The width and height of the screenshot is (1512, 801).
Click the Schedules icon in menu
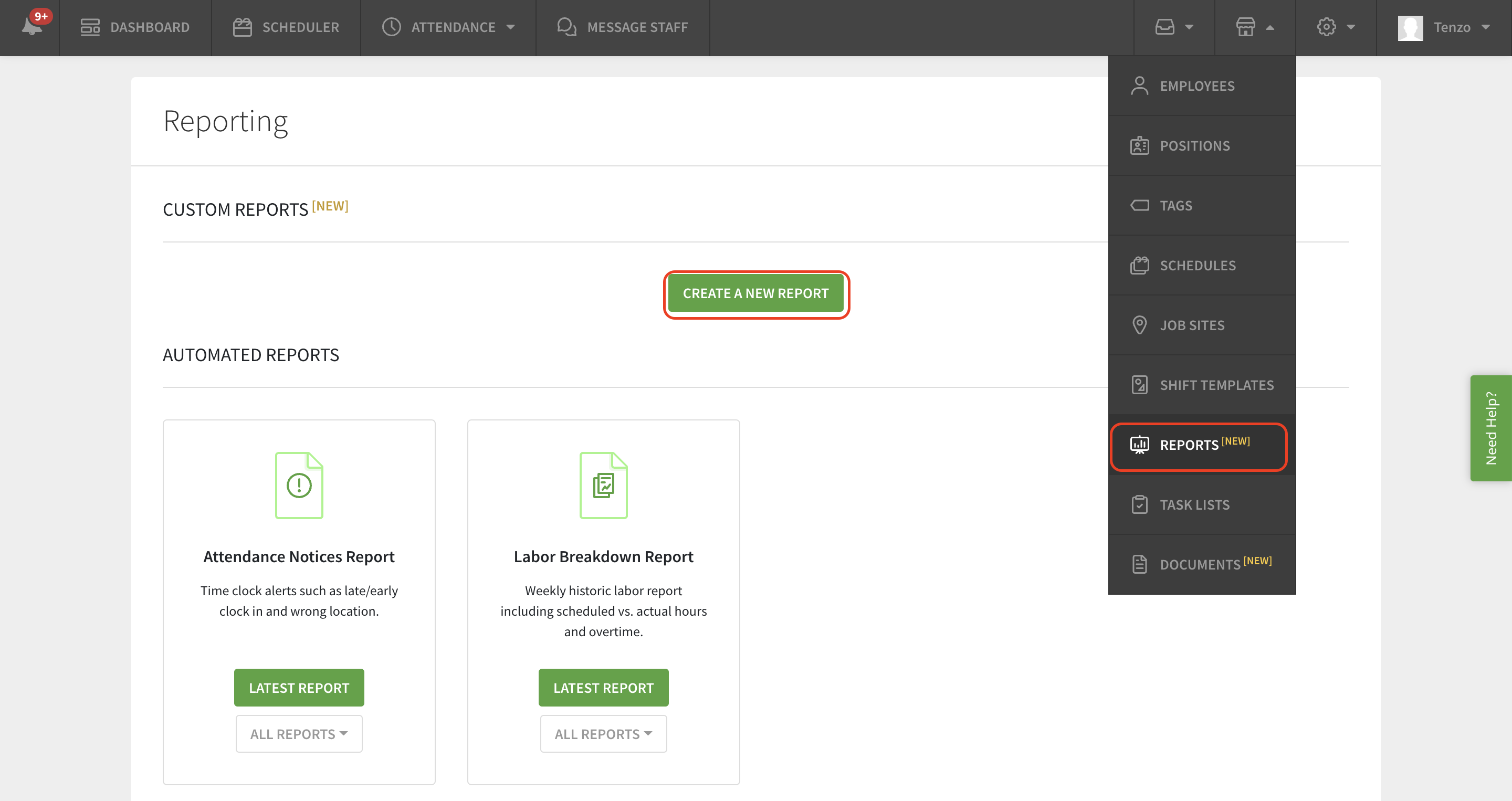pos(1140,265)
